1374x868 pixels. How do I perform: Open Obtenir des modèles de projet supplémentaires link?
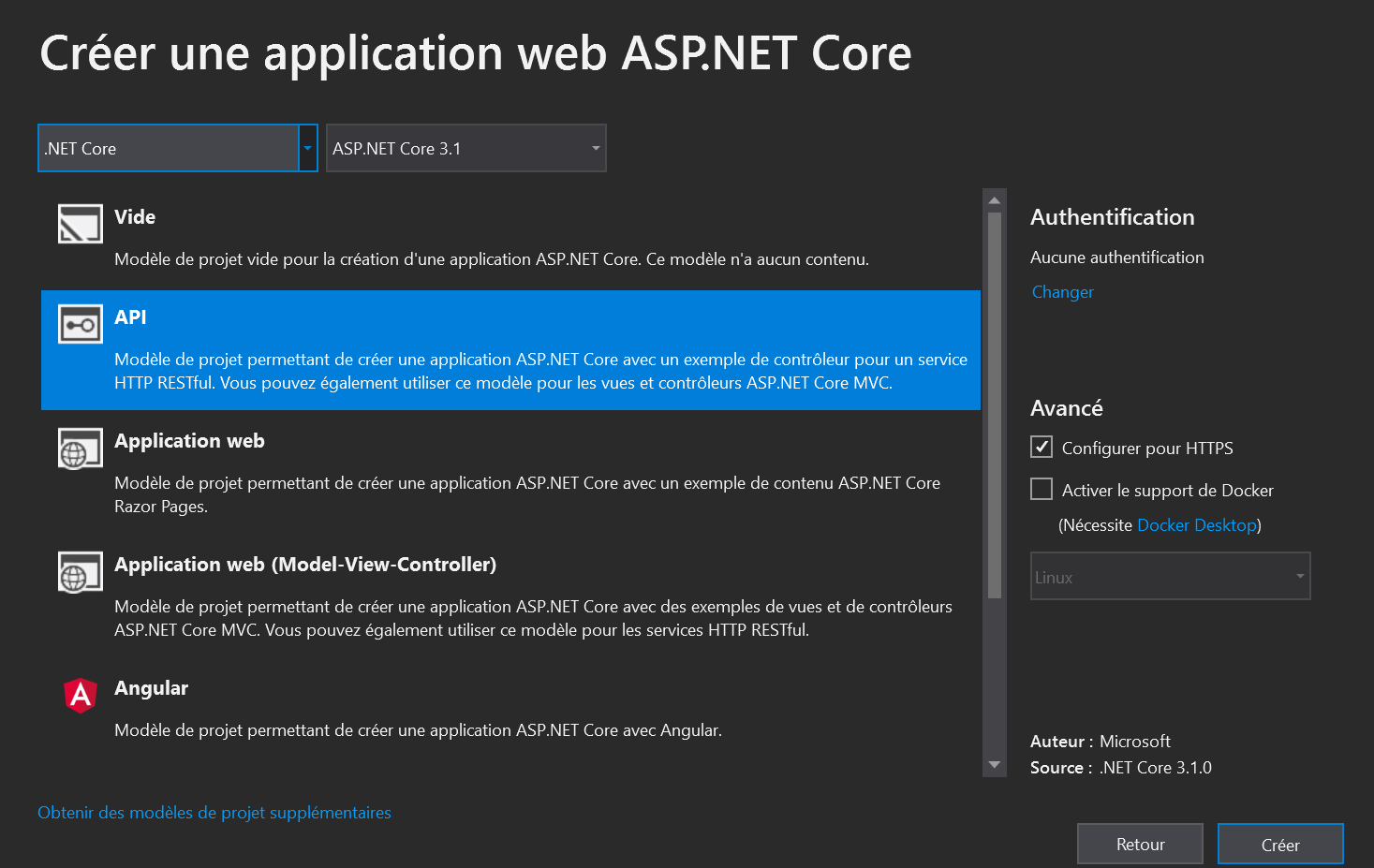point(214,813)
